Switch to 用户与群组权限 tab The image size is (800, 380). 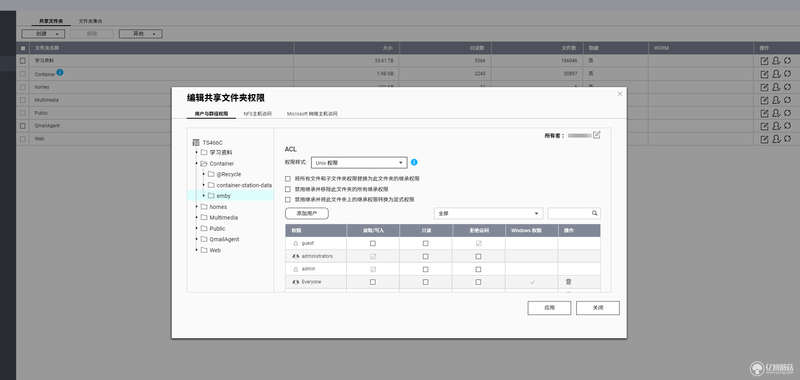(211, 114)
